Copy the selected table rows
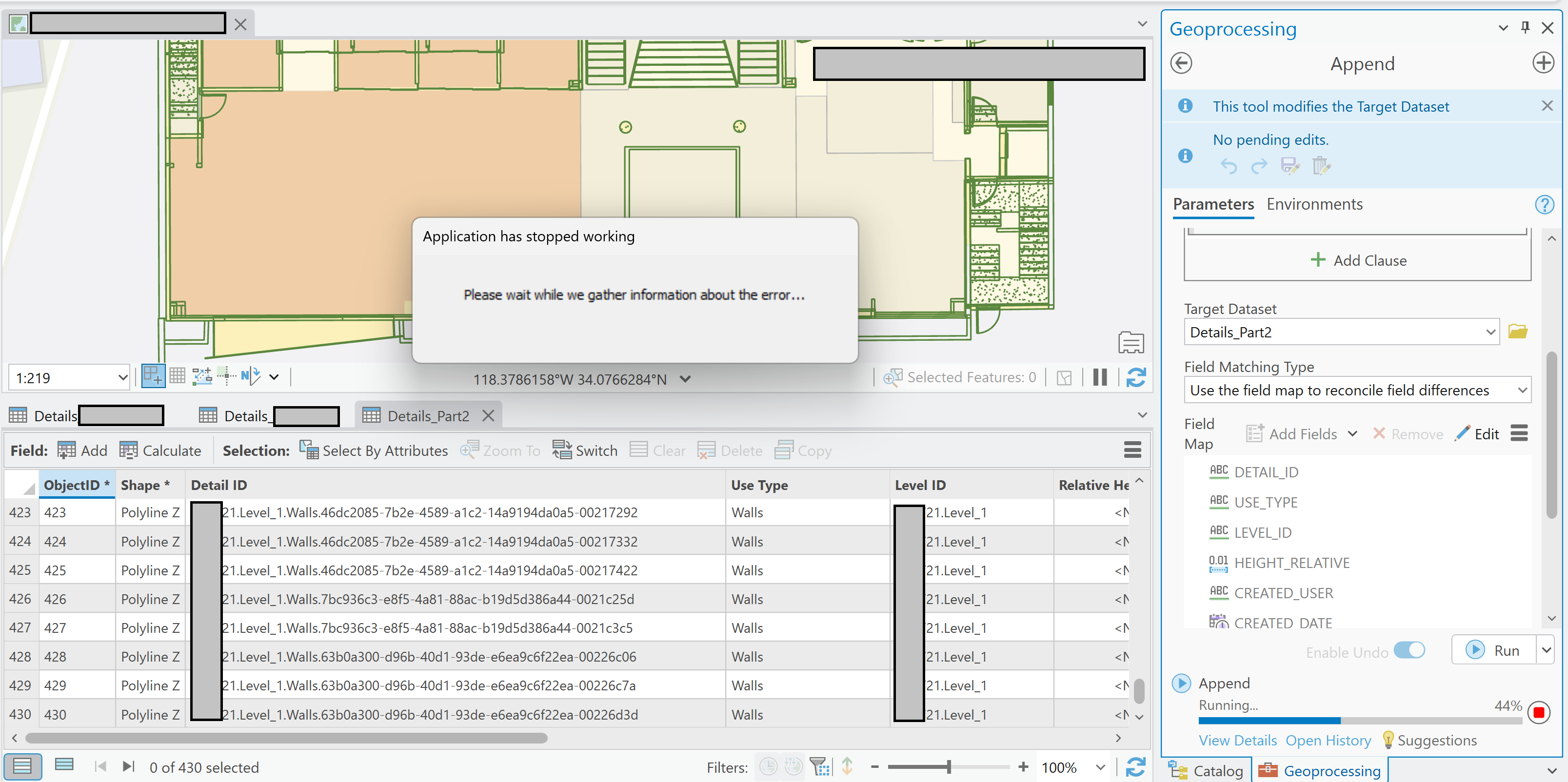This screenshot has width=1568, height=782. click(x=803, y=450)
